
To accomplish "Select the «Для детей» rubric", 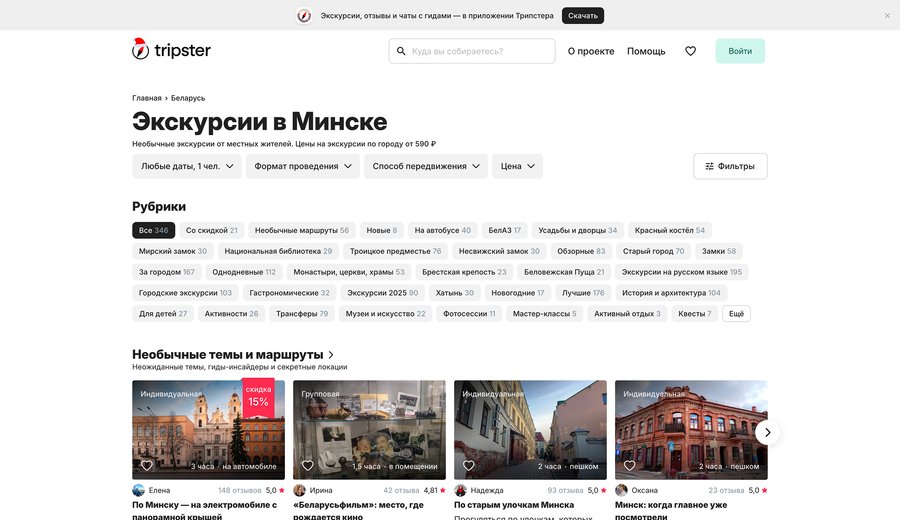I will click(163, 313).
